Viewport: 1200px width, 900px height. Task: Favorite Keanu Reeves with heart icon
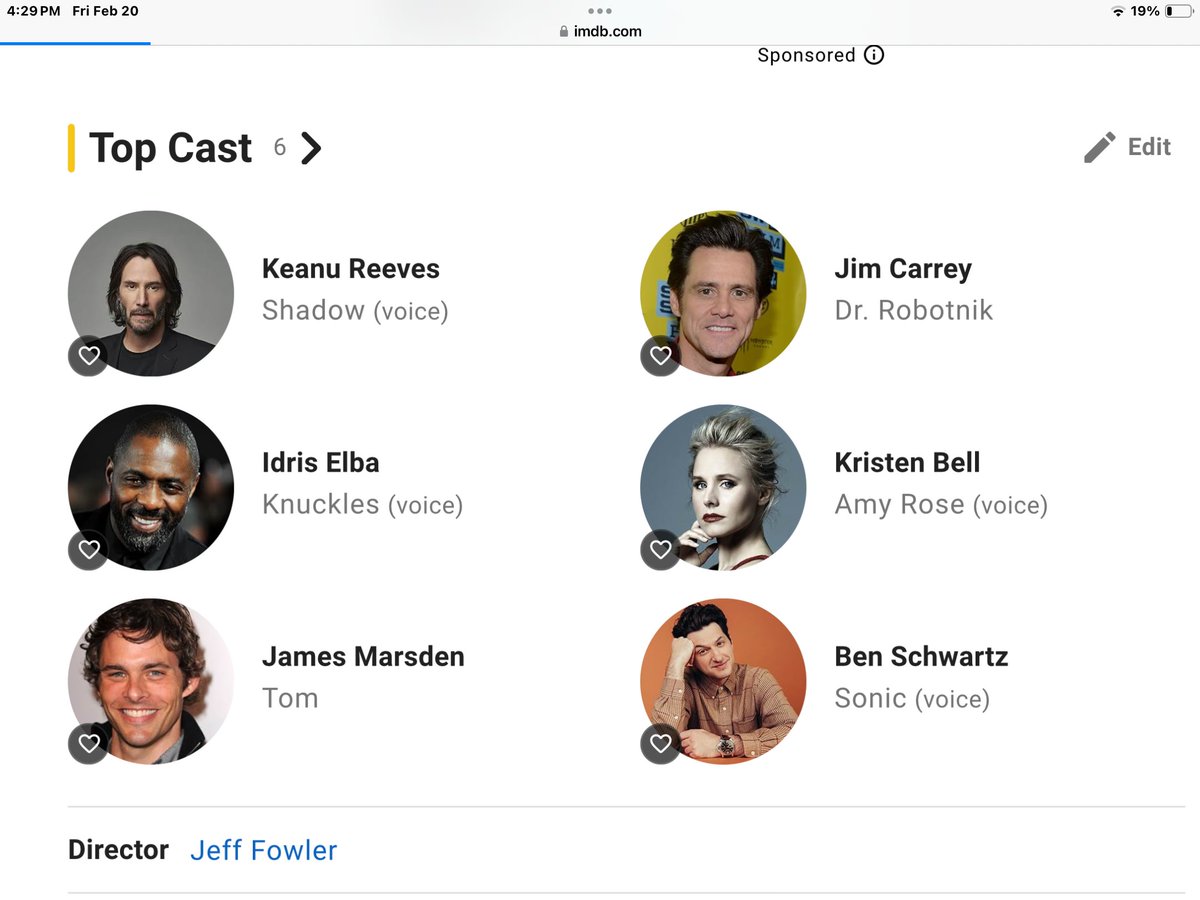[89, 356]
